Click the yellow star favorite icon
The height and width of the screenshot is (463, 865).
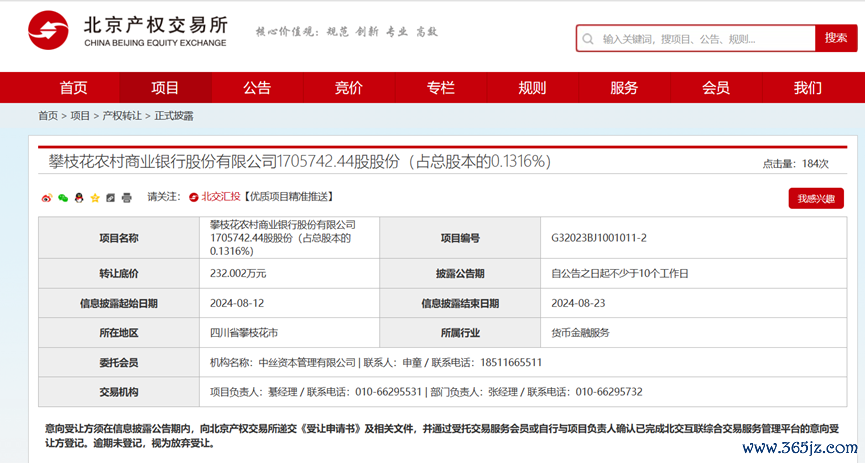coord(95,198)
